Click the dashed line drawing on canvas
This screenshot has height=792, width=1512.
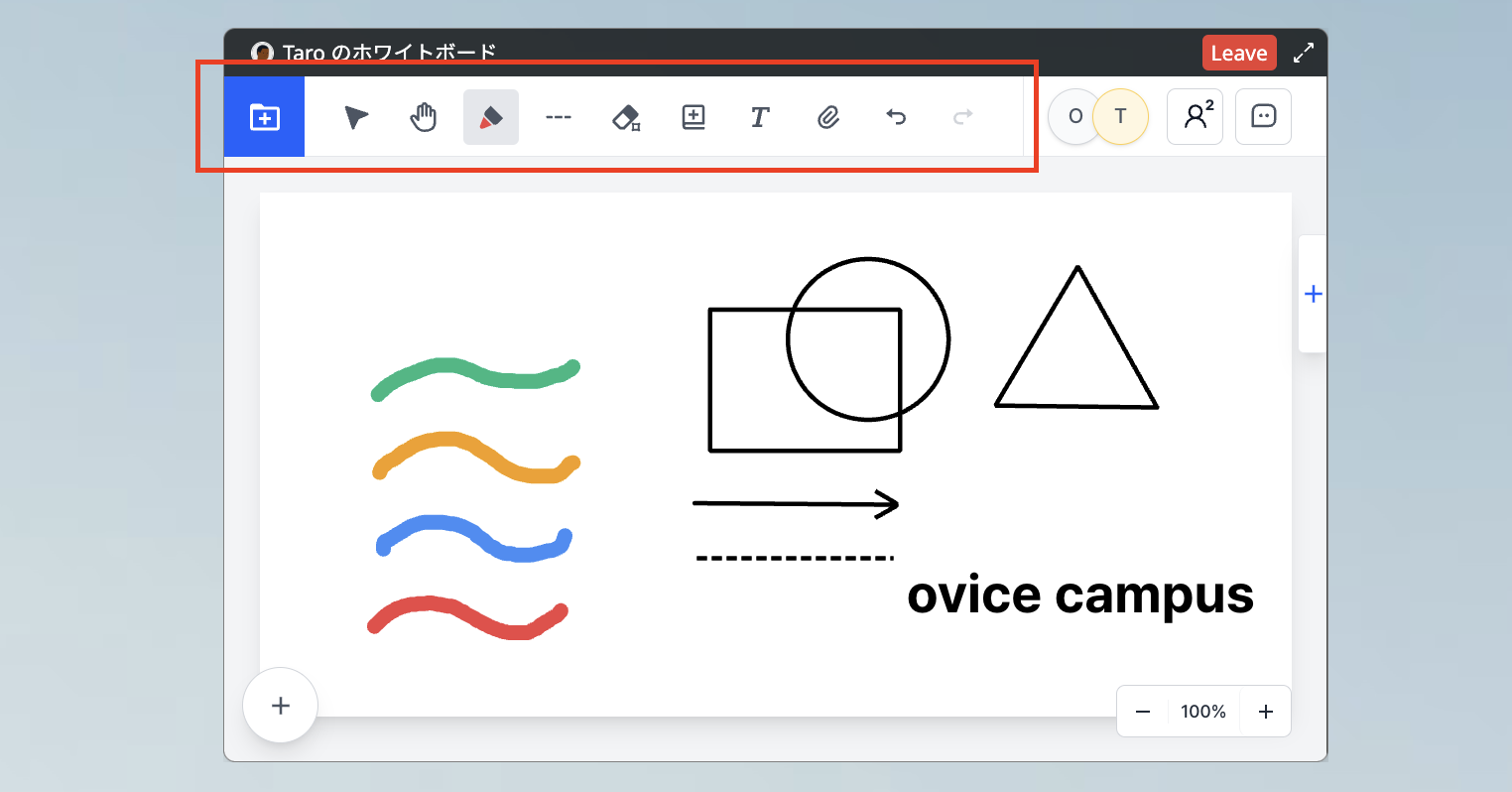[x=795, y=558]
